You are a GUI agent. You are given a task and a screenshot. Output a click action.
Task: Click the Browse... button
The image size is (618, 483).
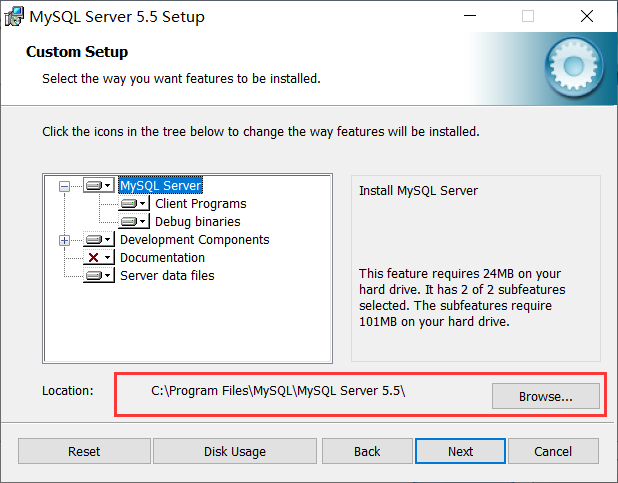[x=545, y=396]
